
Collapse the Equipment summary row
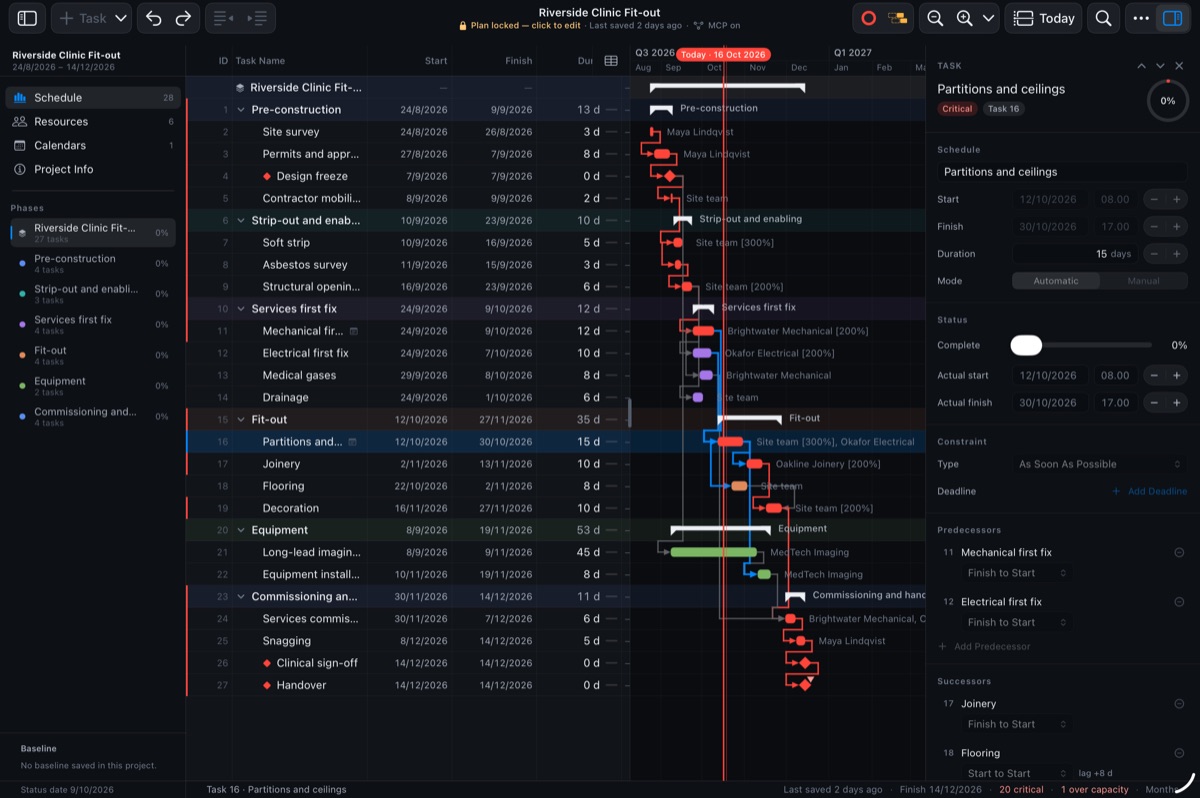tap(241, 530)
